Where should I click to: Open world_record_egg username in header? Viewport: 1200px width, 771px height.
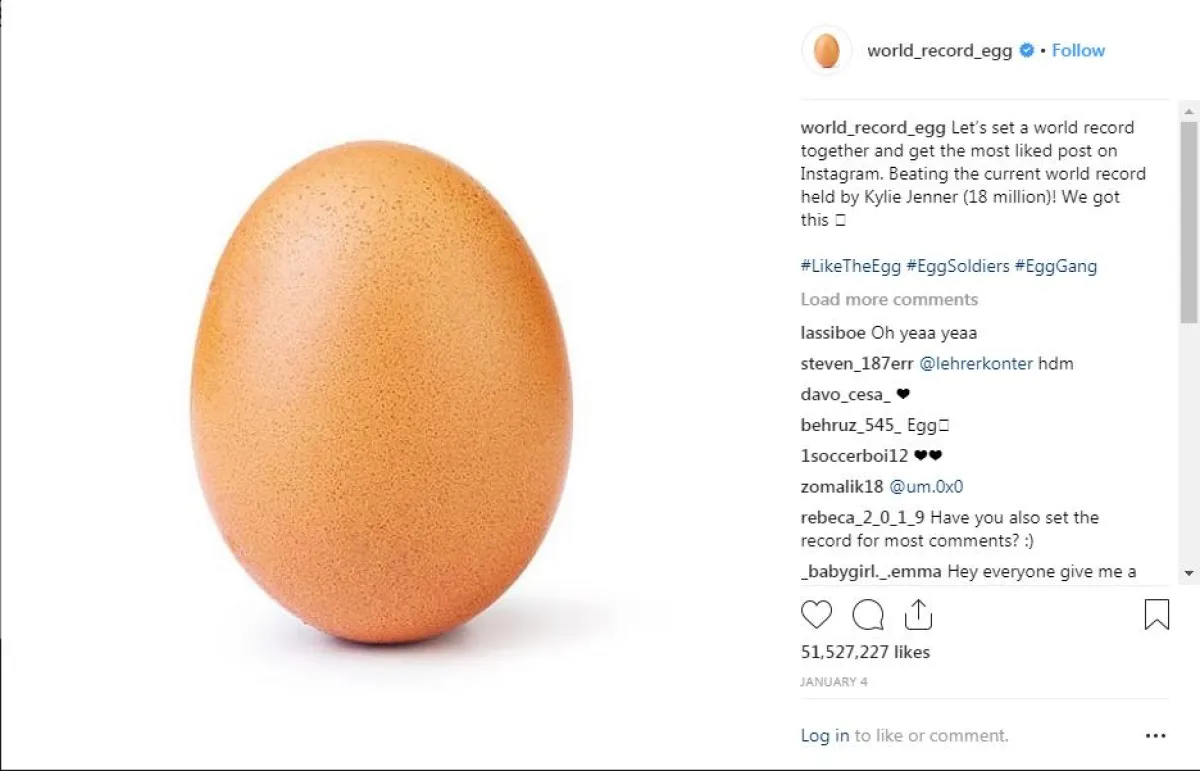coord(939,51)
